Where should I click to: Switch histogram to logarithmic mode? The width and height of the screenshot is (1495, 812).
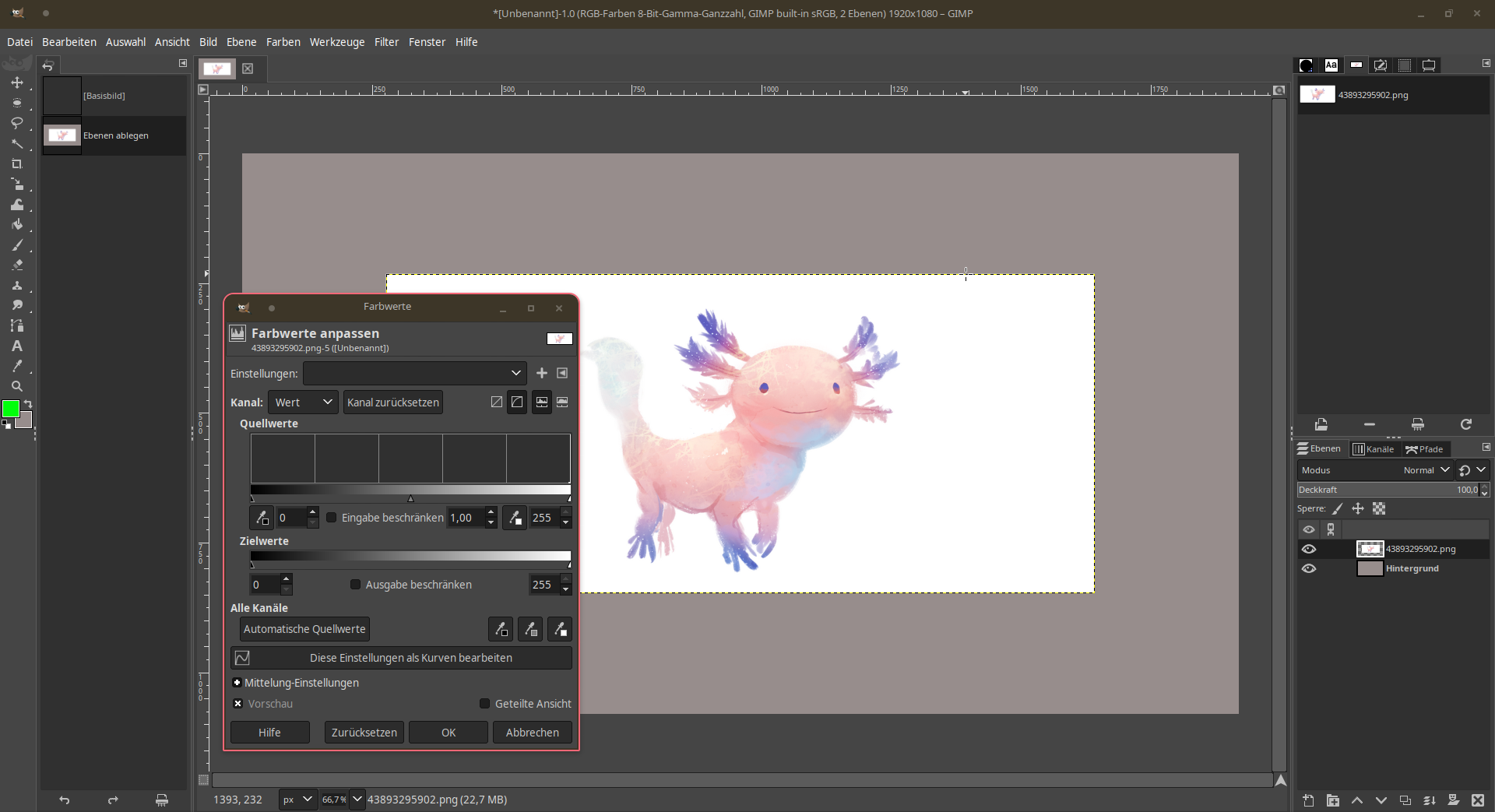[x=562, y=402]
